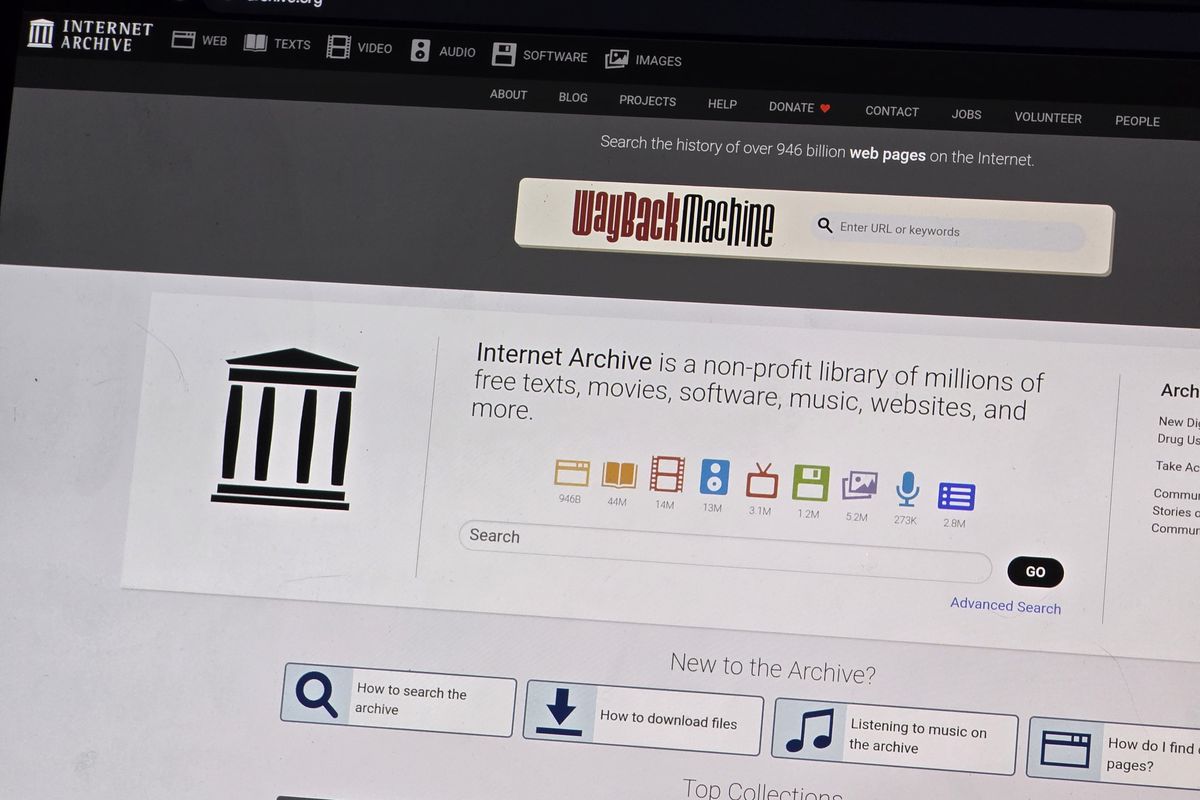Select the orange texts book icon

(619, 474)
